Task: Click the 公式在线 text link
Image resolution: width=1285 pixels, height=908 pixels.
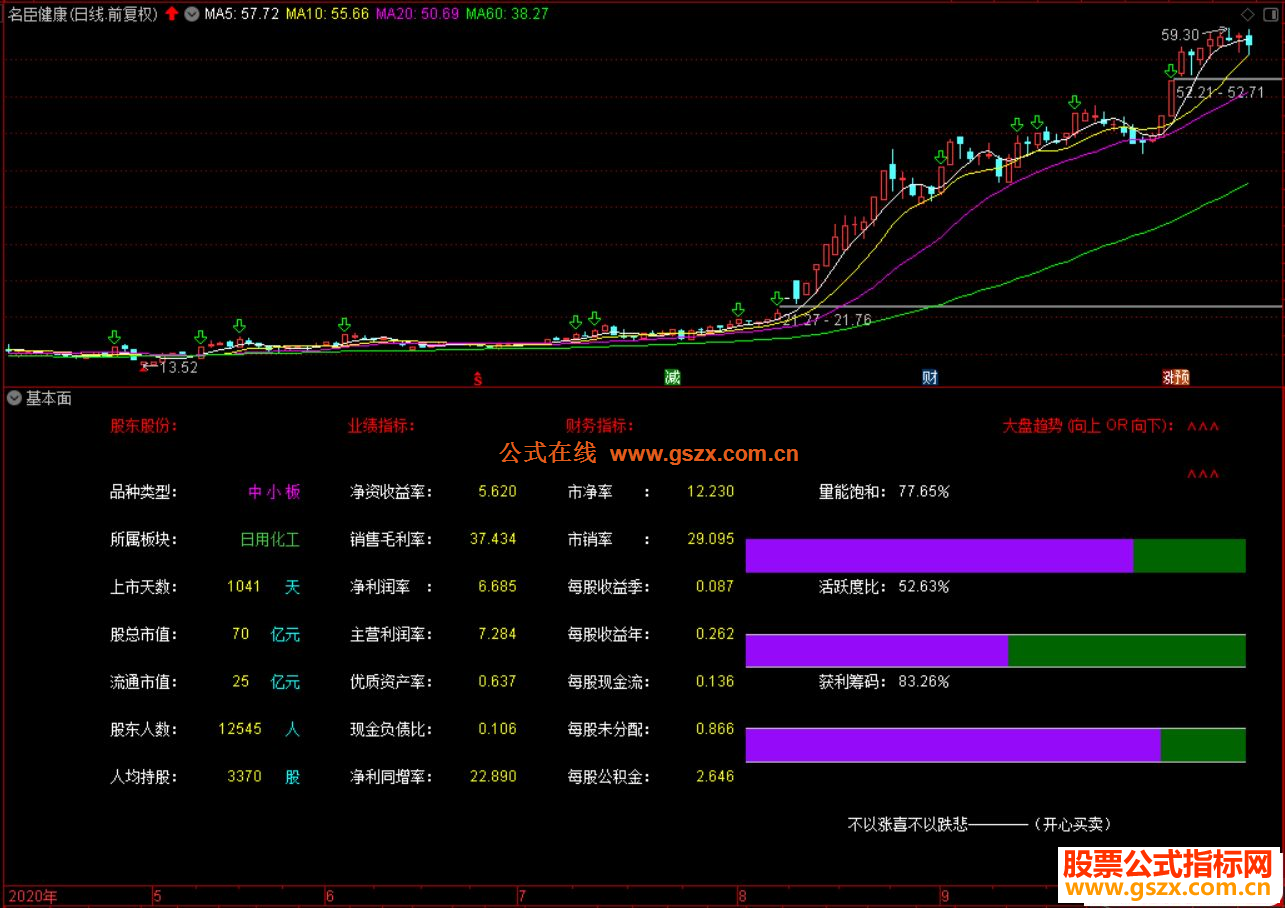Action: coord(548,454)
